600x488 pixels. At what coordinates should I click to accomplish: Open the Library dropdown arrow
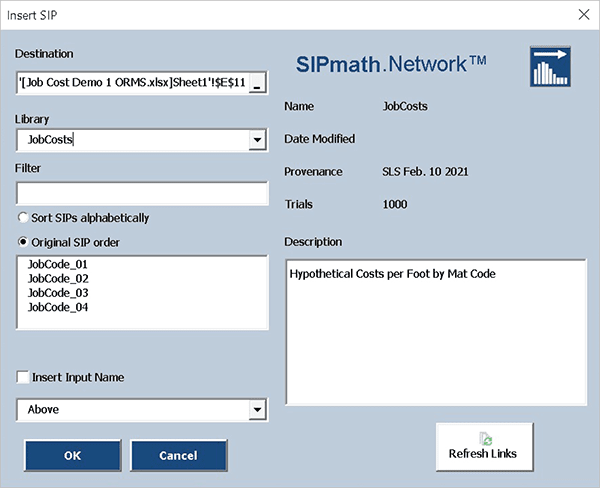pos(257,140)
